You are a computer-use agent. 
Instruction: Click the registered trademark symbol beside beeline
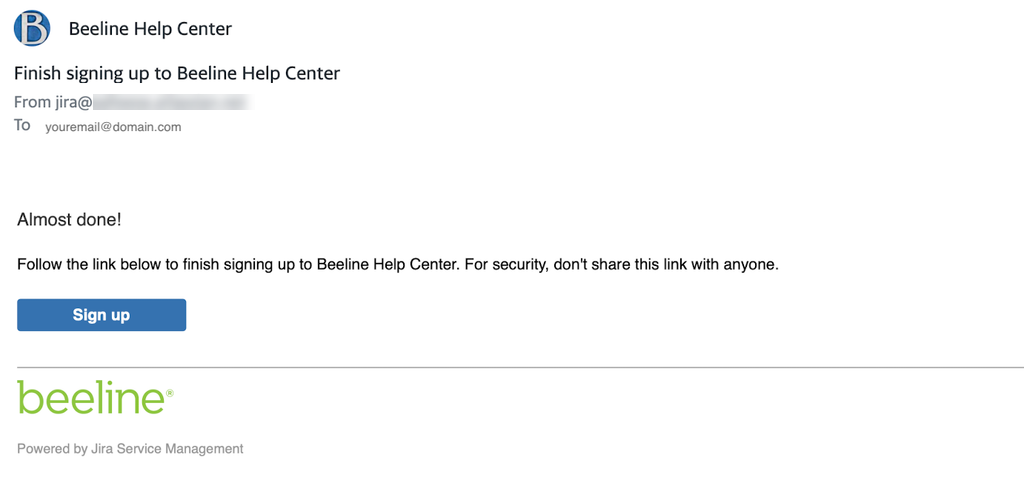[170, 394]
